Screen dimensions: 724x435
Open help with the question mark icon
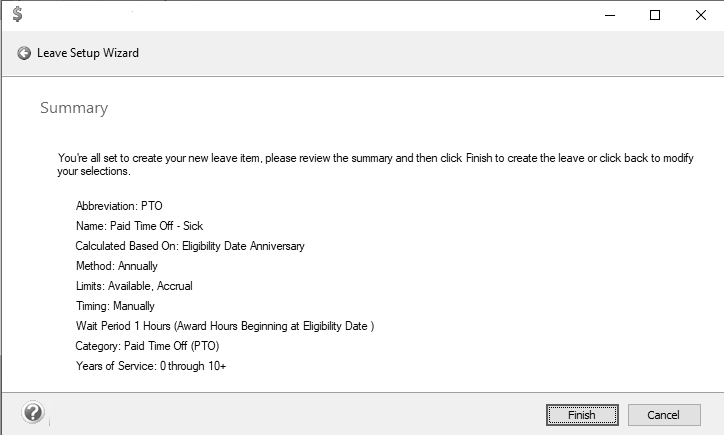tap(33, 412)
